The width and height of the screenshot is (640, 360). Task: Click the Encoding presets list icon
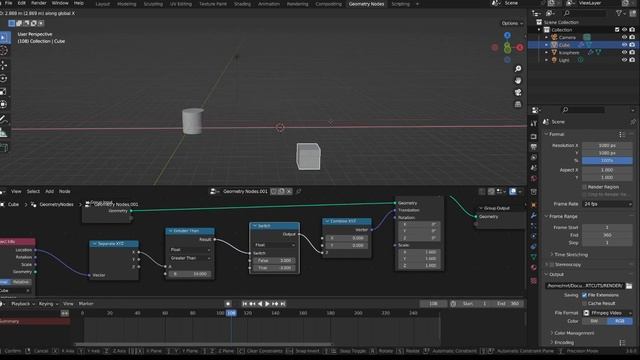point(622,342)
